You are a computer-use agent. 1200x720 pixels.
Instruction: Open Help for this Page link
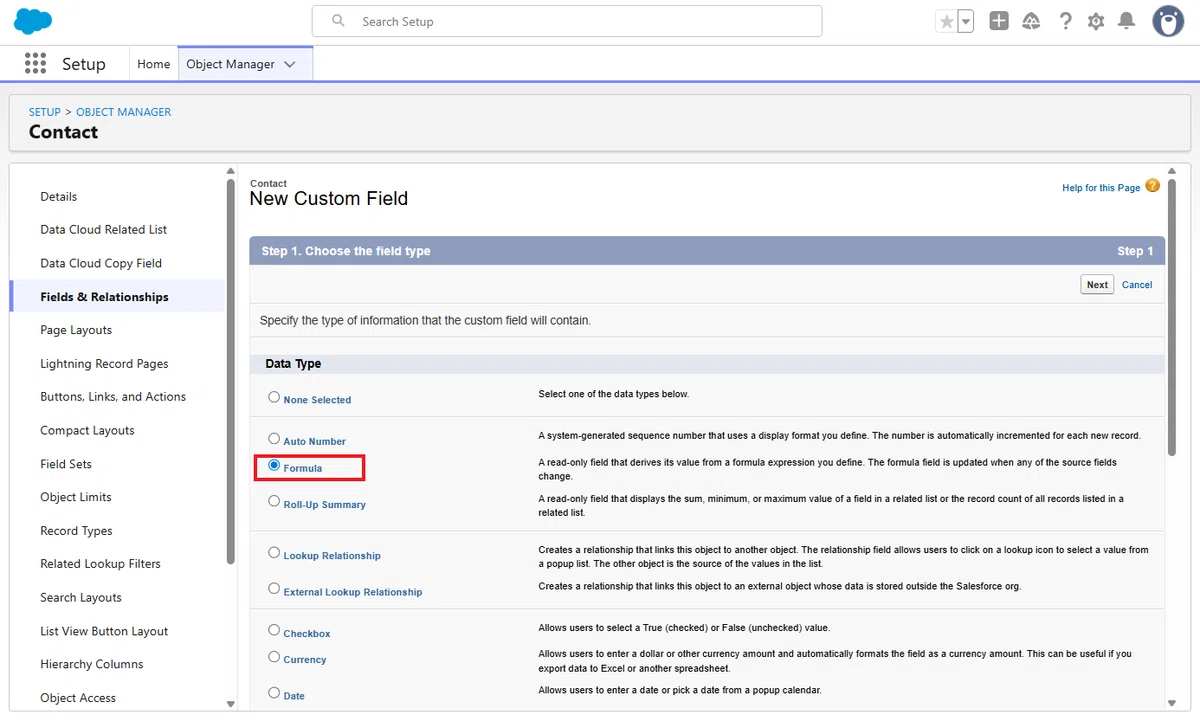[x=1101, y=188]
